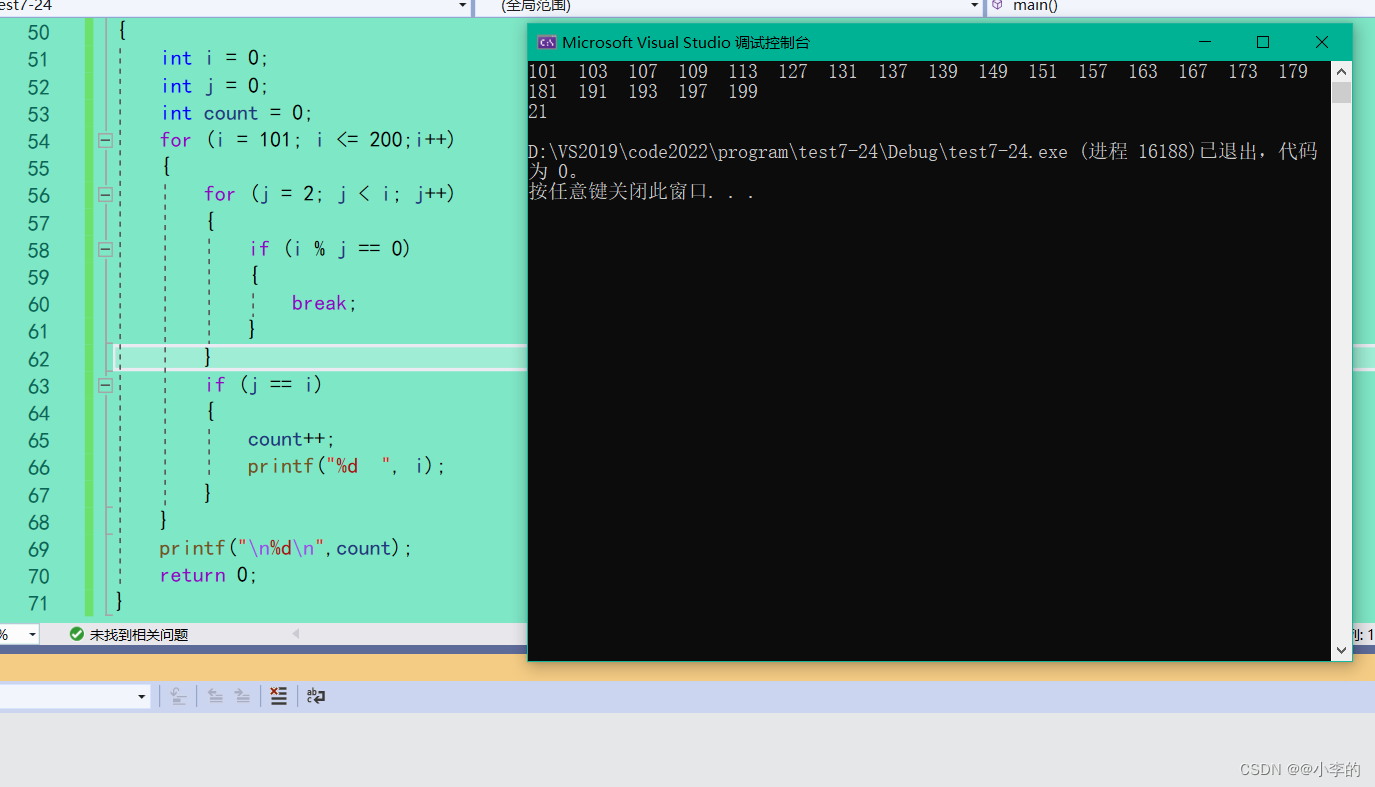Click the console scrollbar up arrow

tap(1342, 71)
